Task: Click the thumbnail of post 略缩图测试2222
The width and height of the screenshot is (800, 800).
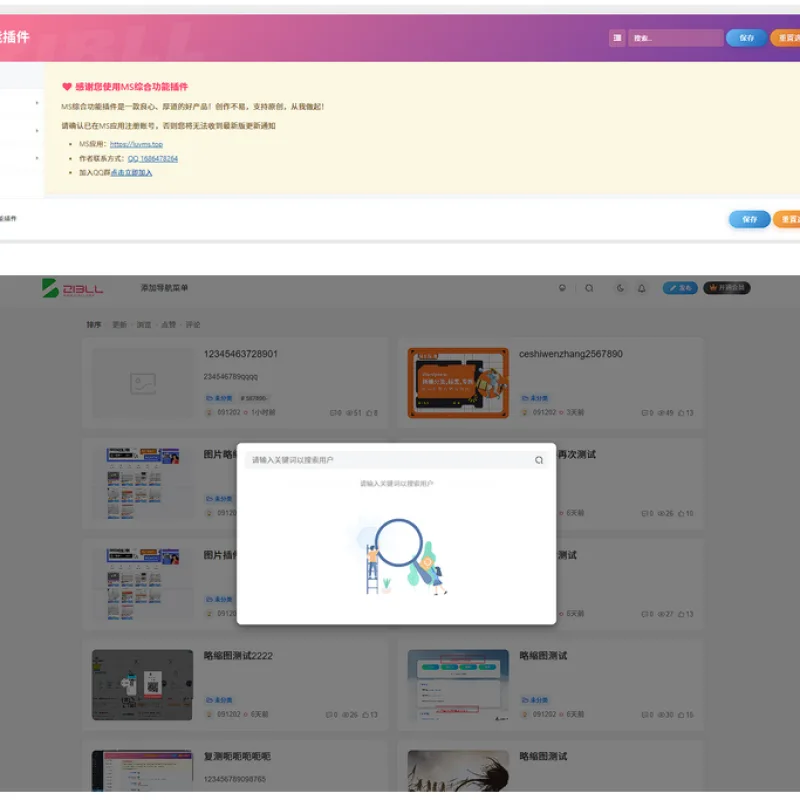Action: [142, 685]
